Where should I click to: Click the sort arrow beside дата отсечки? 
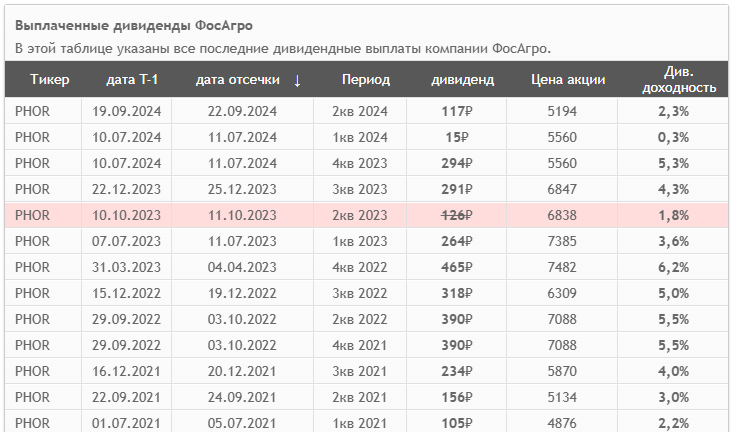tap(297, 81)
